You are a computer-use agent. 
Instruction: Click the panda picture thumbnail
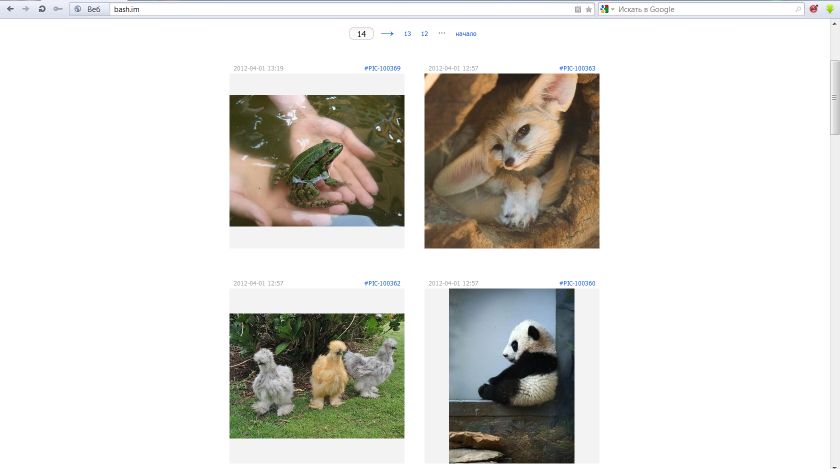point(511,375)
